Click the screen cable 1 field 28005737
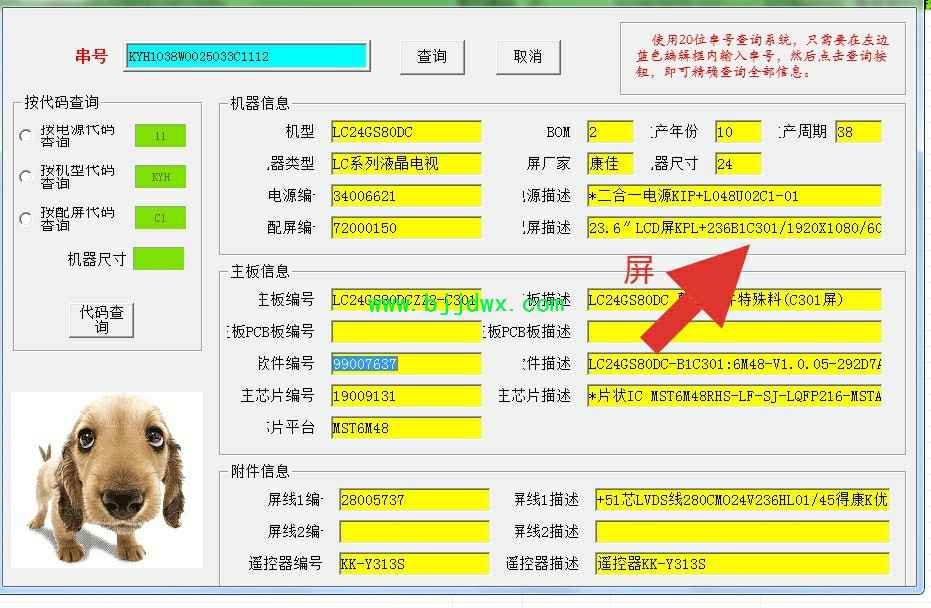This screenshot has height=608, width=931. 414,500
